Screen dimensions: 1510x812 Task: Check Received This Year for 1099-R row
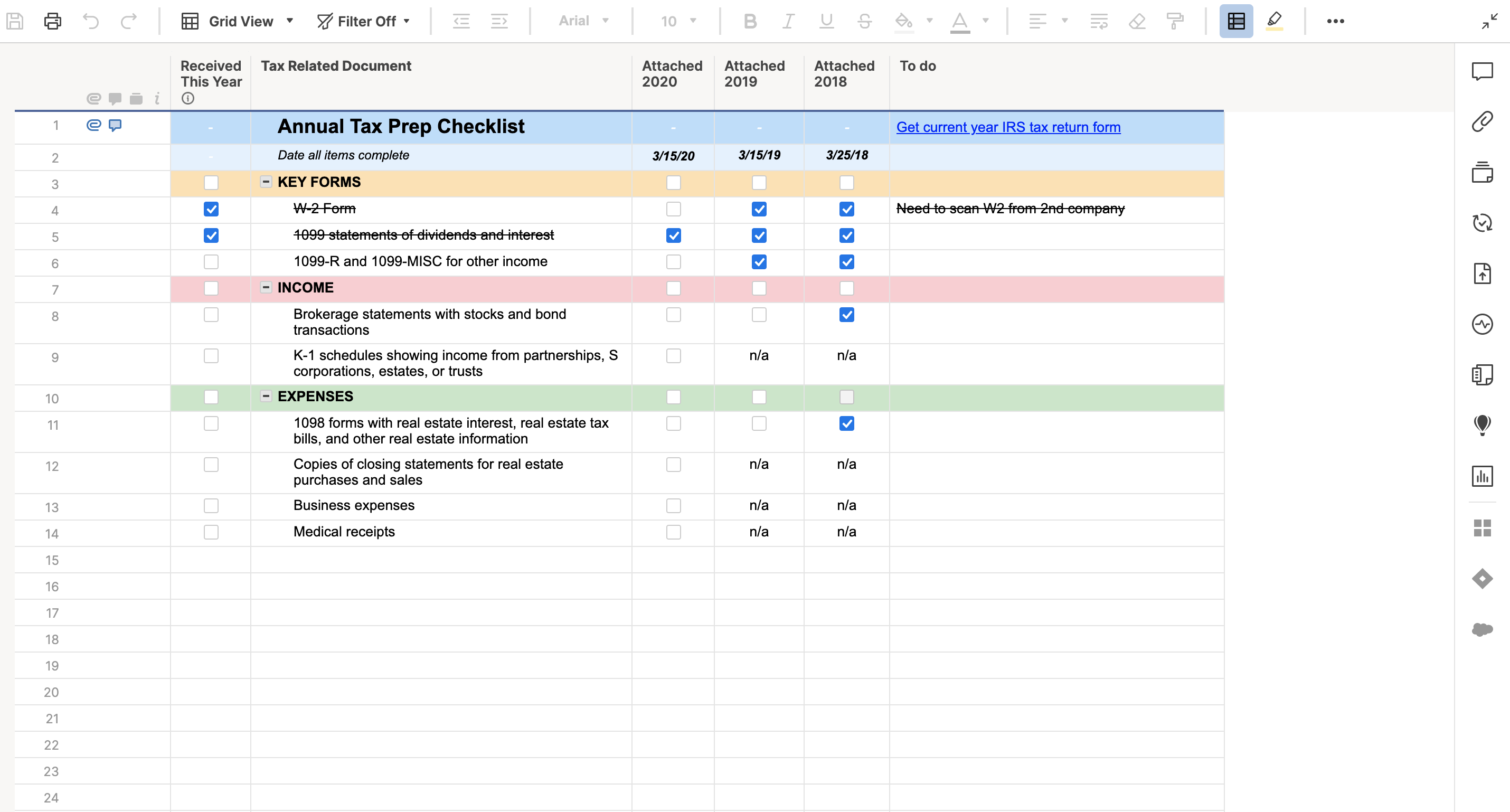click(x=211, y=262)
